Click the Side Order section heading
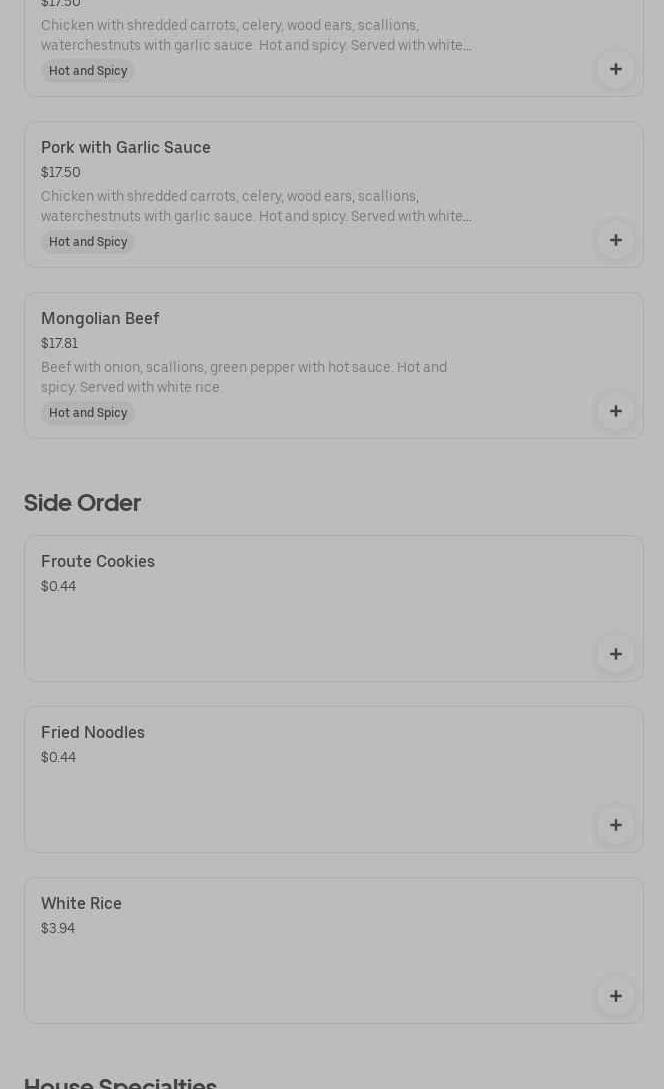 [82, 503]
